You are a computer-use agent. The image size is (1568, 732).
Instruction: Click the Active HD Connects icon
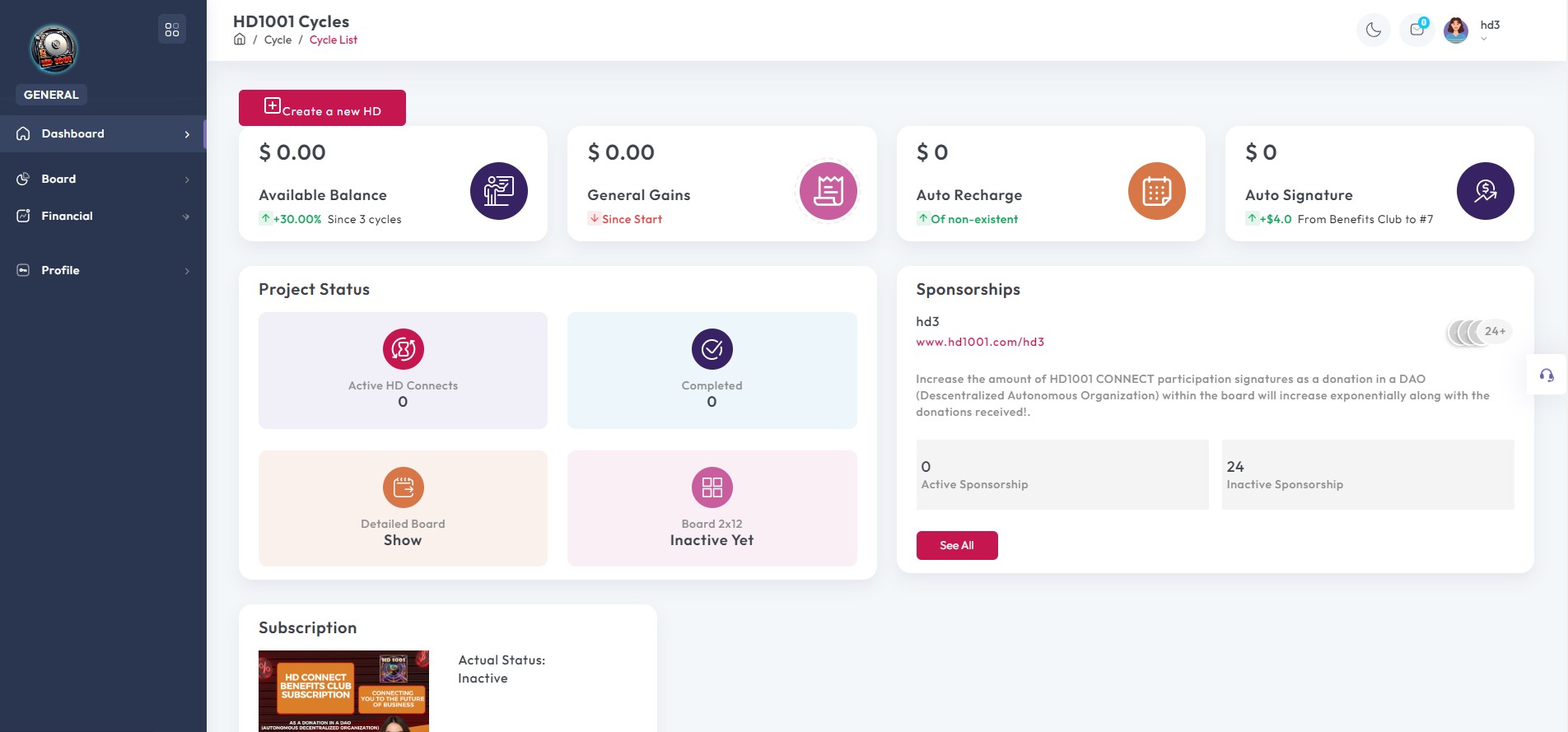[x=403, y=349]
